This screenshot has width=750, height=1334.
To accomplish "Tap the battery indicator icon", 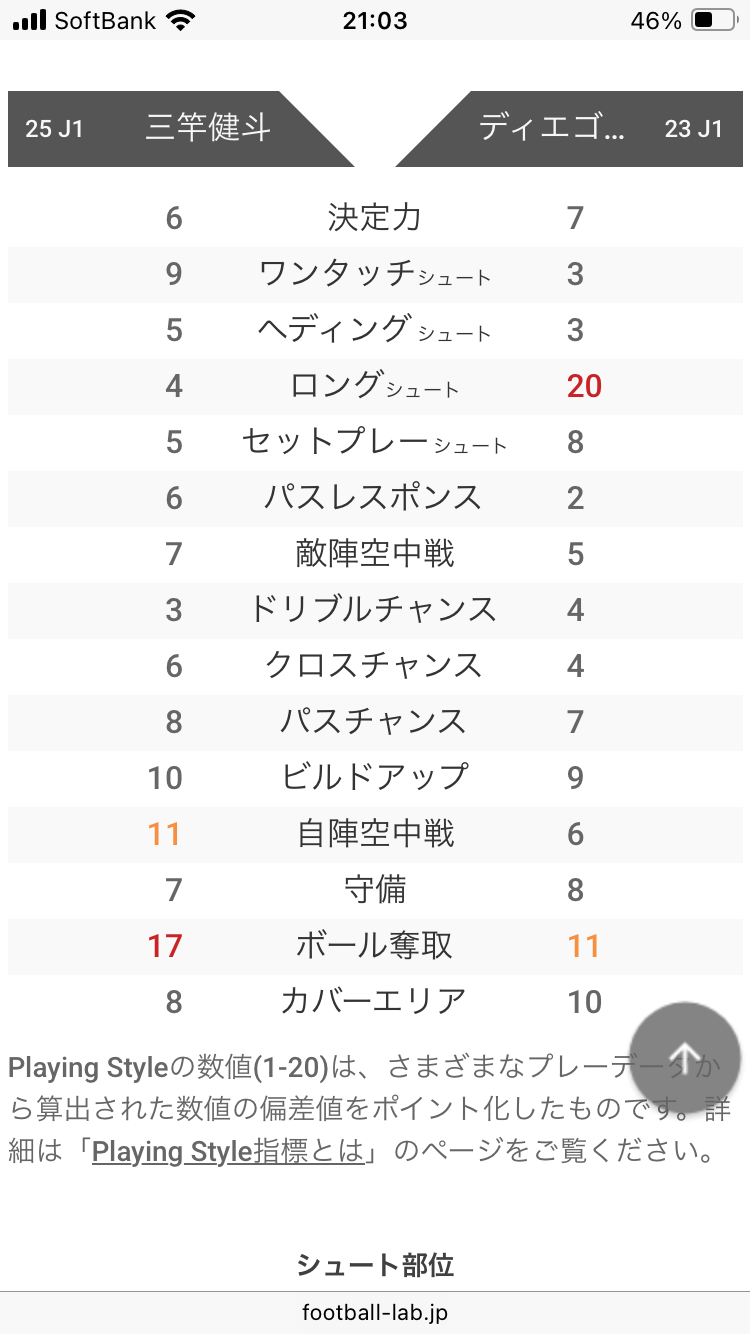I will click(x=715, y=20).
